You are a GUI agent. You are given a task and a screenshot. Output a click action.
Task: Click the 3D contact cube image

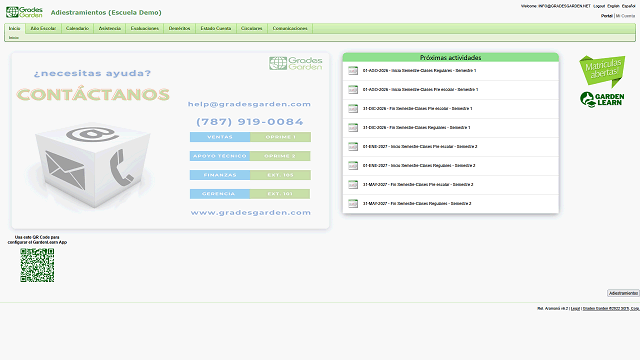tap(92, 165)
